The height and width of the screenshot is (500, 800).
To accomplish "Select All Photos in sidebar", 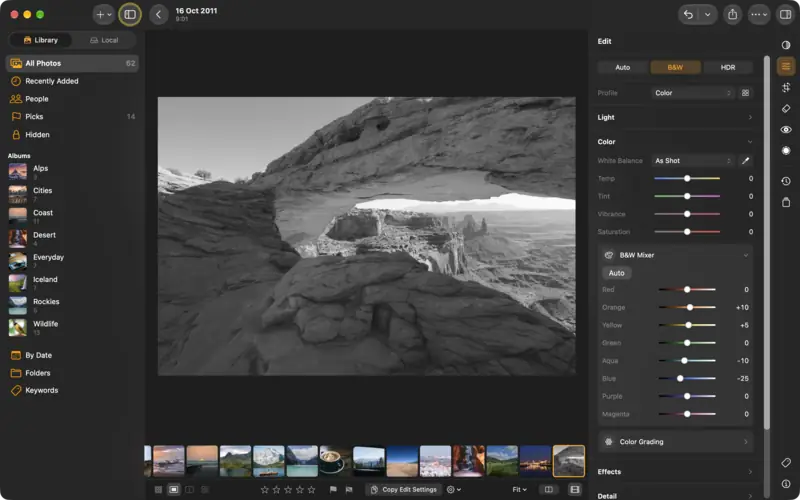I will tap(72, 63).
